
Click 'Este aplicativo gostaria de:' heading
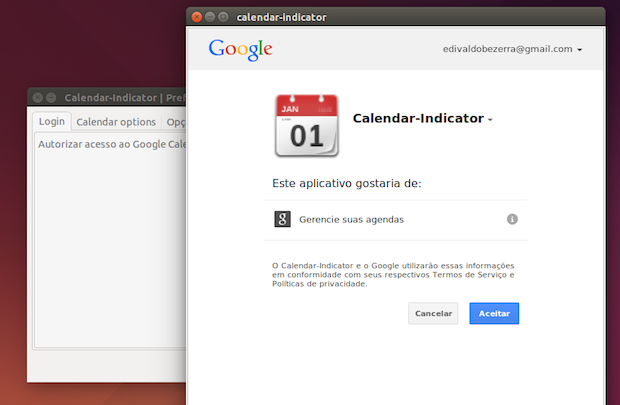coord(346,184)
